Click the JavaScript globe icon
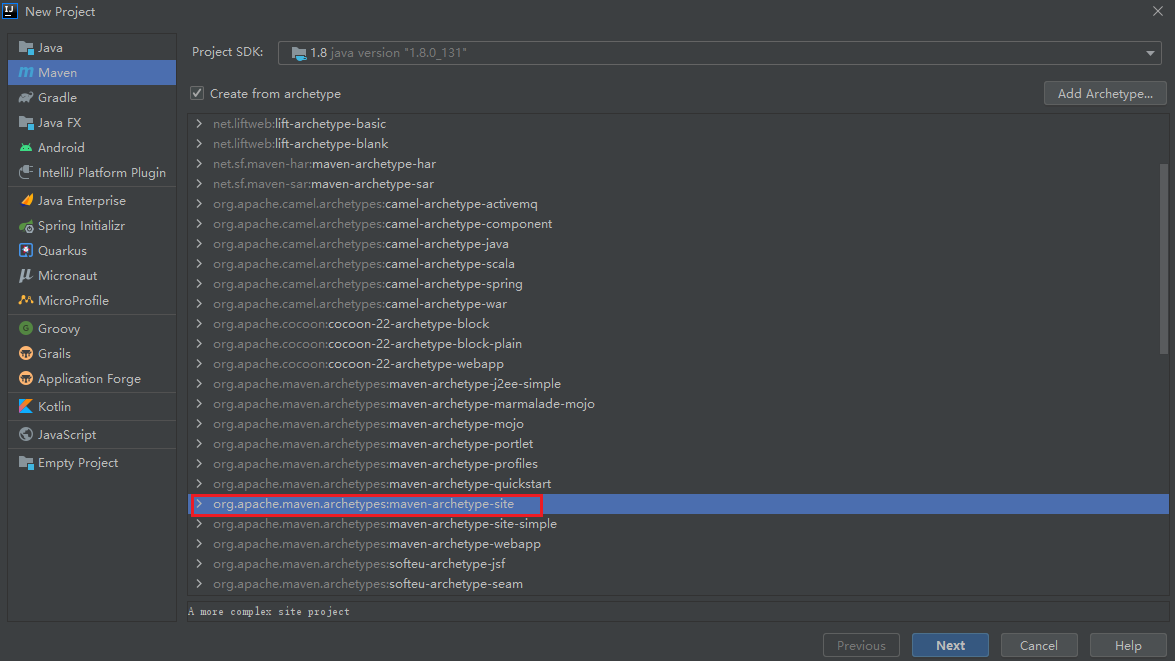 [x=26, y=435]
